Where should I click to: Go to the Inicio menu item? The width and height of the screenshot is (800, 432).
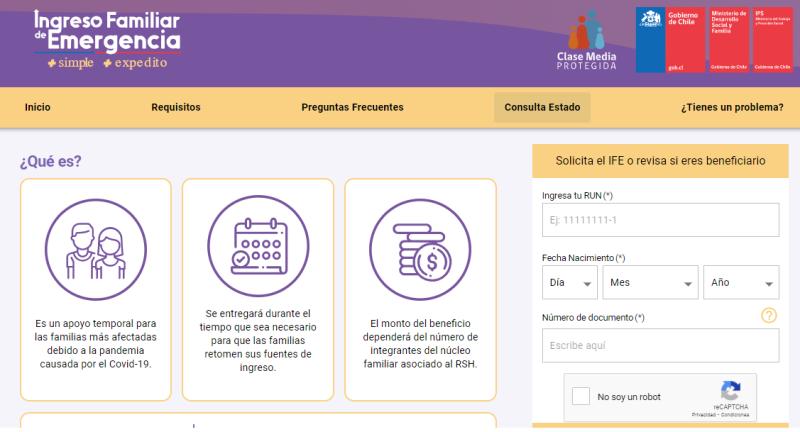click(38, 107)
